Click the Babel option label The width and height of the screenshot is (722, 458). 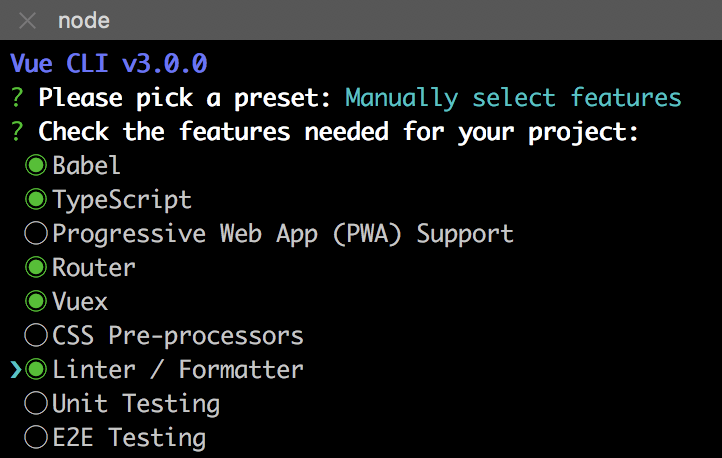point(86,165)
